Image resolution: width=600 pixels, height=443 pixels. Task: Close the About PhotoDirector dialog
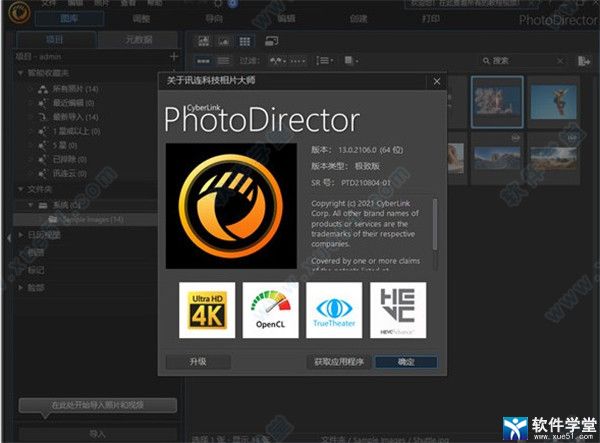pyautogui.click(x=437, y=81)
